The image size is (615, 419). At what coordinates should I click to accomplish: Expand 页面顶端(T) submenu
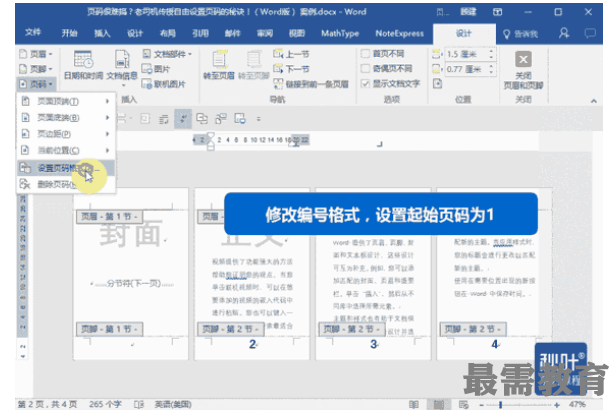[x=66, y=102]
